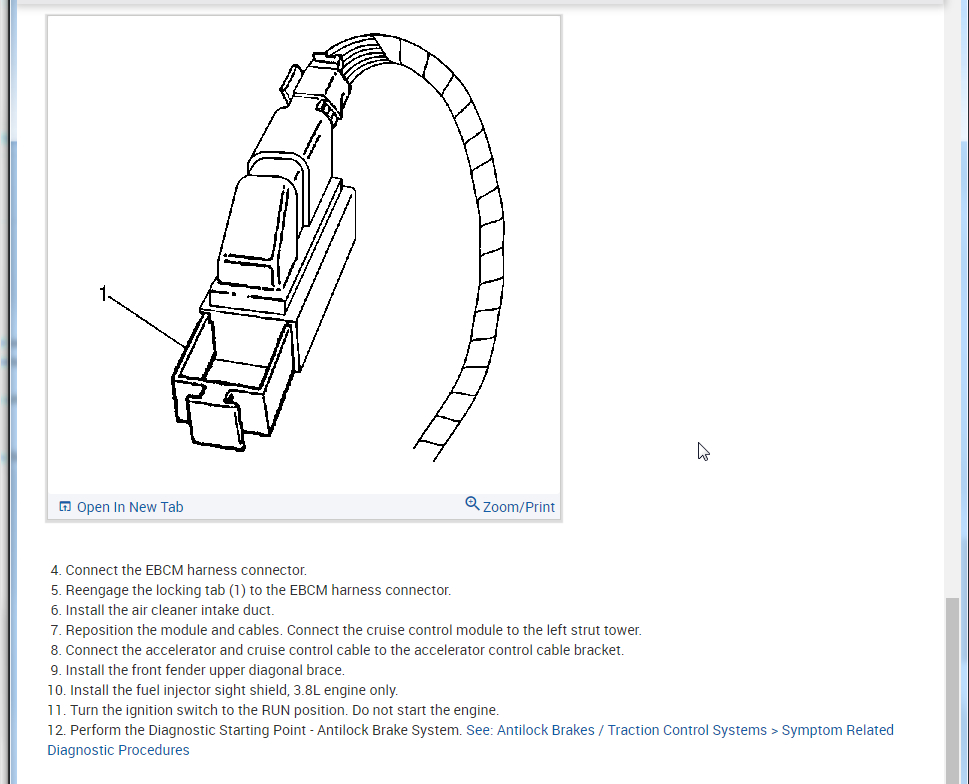The width and height of the screenshot is (969, 784).
Task: Open the Zoom/Print link
Action: tap(518, 507)
